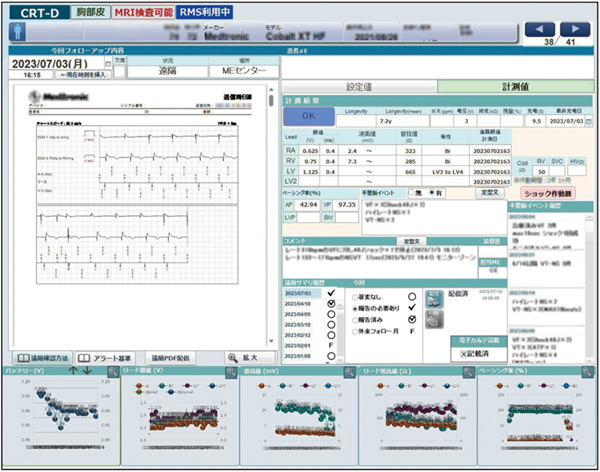
Task: Open magnifier for リード抵抗値 chart
Action: (466, 371)
